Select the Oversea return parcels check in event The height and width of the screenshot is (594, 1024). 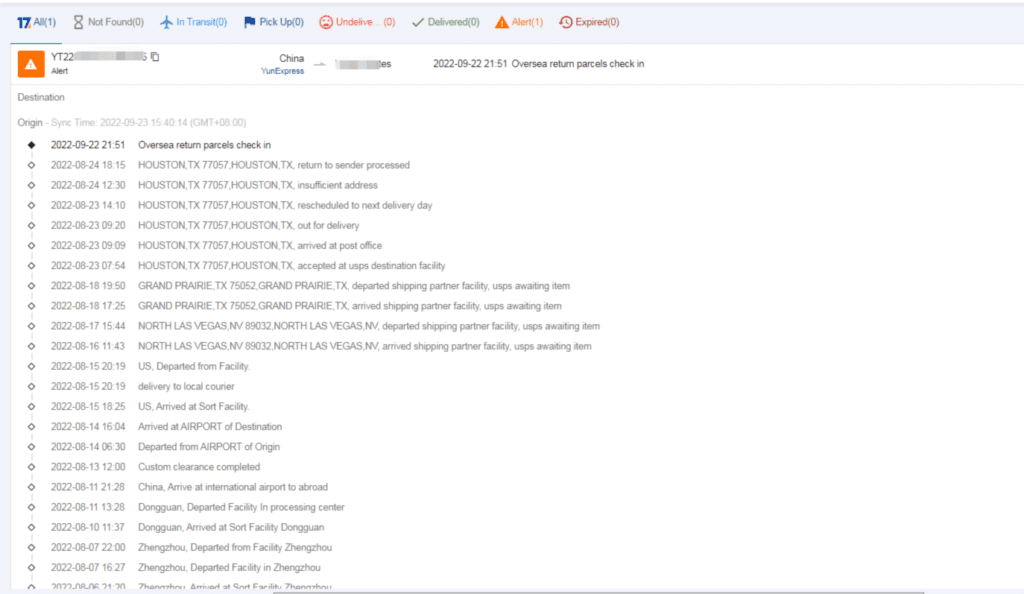204,145
